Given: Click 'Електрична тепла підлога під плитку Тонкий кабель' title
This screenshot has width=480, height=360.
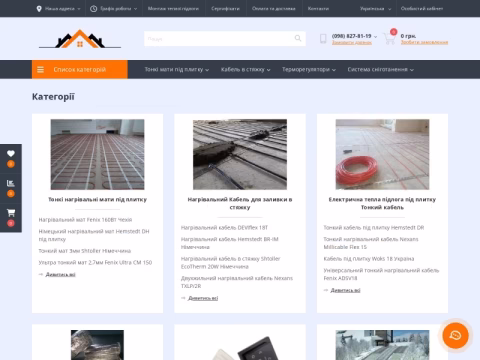Looking at the screenshot, I should coord(382,203).
